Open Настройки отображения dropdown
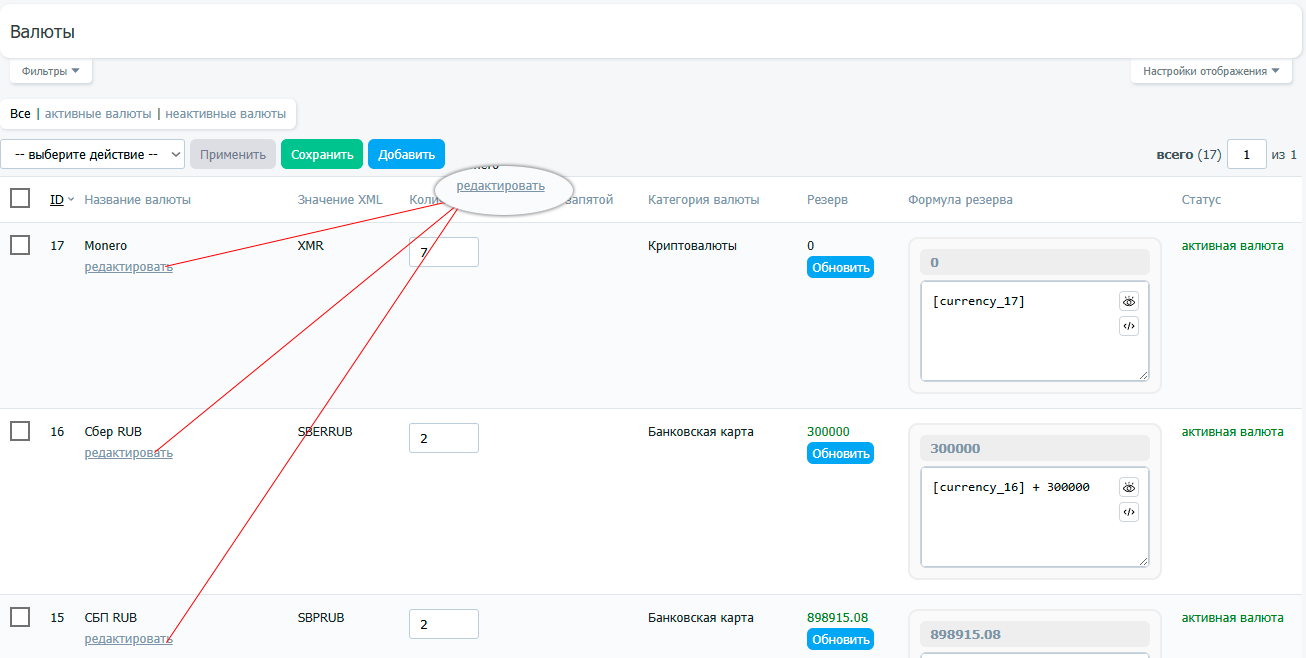1306x658 pixels. tap(1210, 72)
